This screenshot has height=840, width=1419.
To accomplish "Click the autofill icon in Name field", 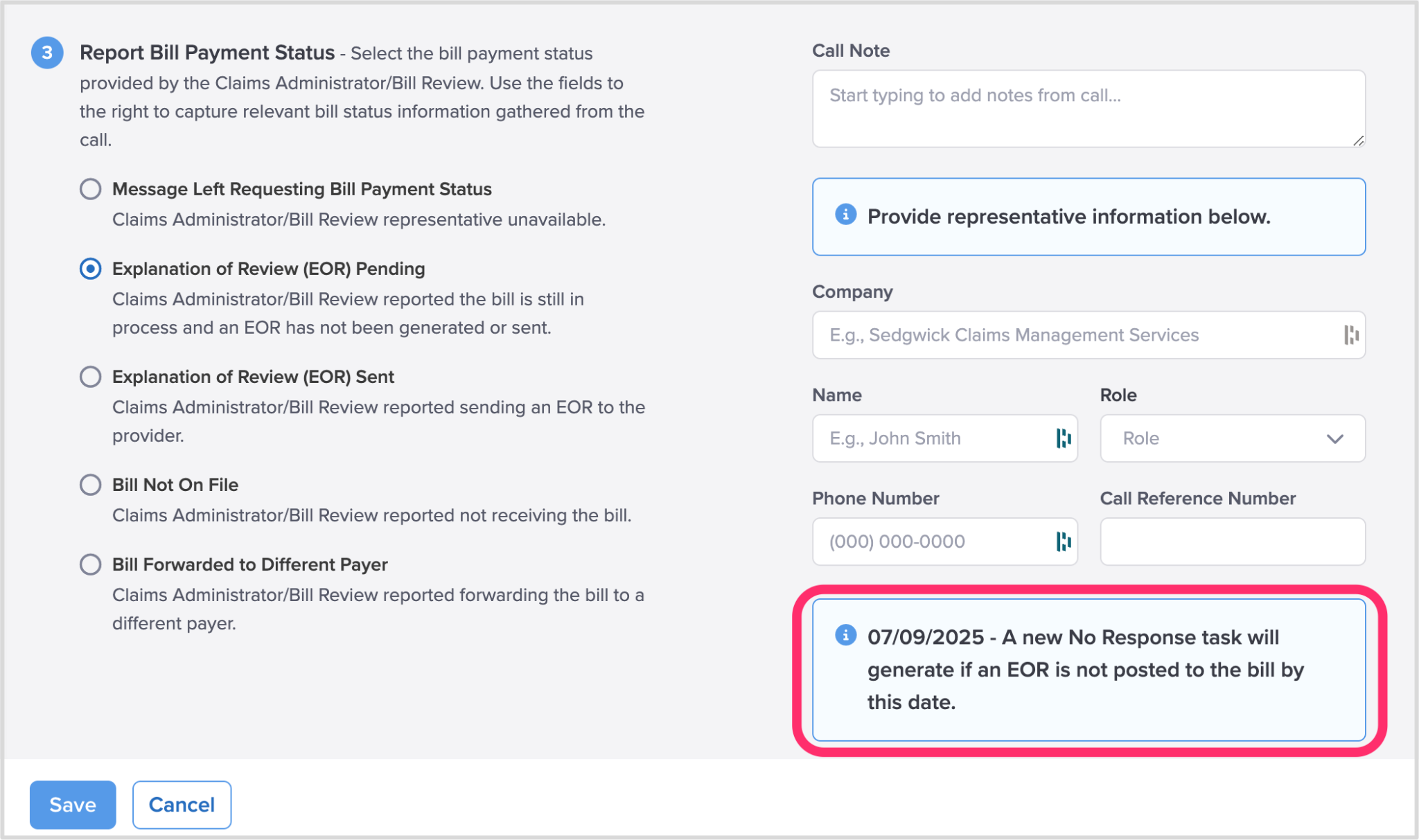I will pos(1063,438).
